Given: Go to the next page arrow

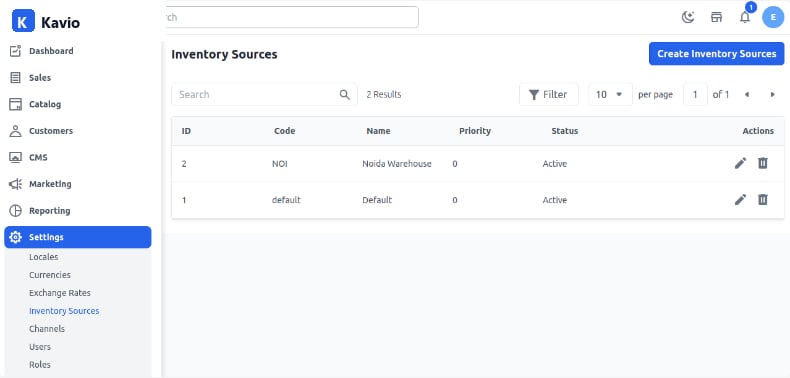Looking at the screenshot, I should (x=772, y=94).
